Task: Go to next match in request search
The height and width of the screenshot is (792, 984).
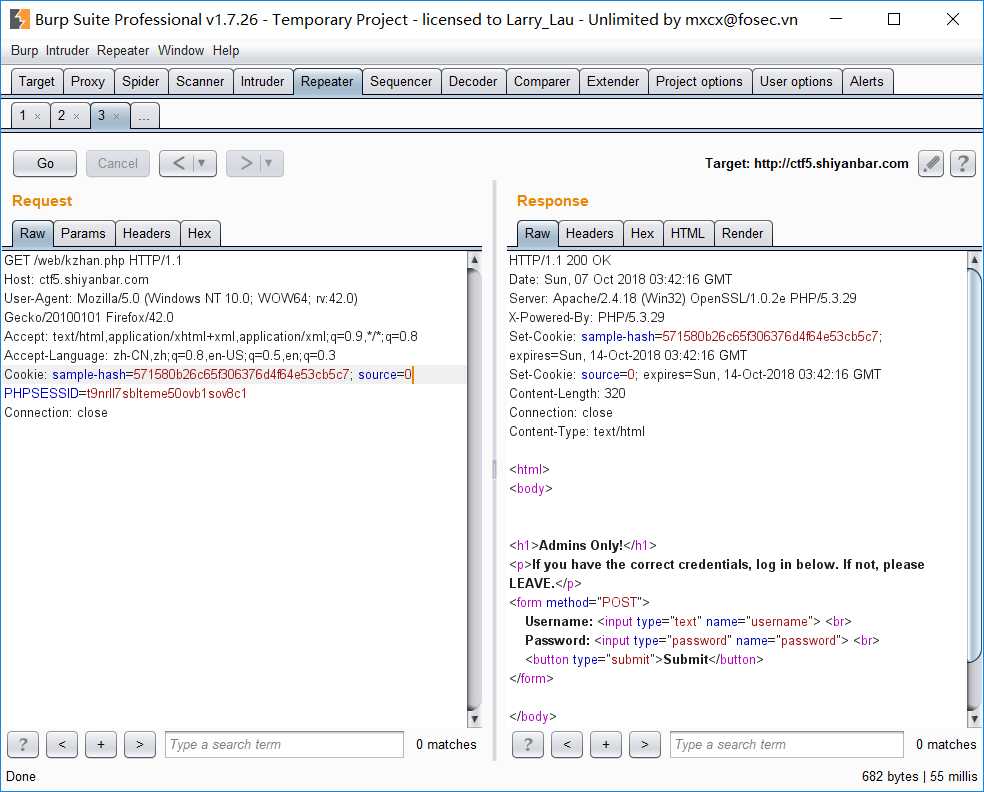Action: [140, 745]
